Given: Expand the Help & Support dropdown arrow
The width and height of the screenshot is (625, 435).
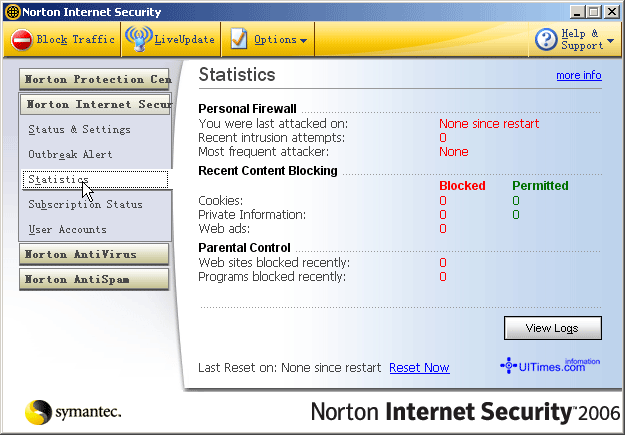Looking at the screenshot, I should [610, 41].
